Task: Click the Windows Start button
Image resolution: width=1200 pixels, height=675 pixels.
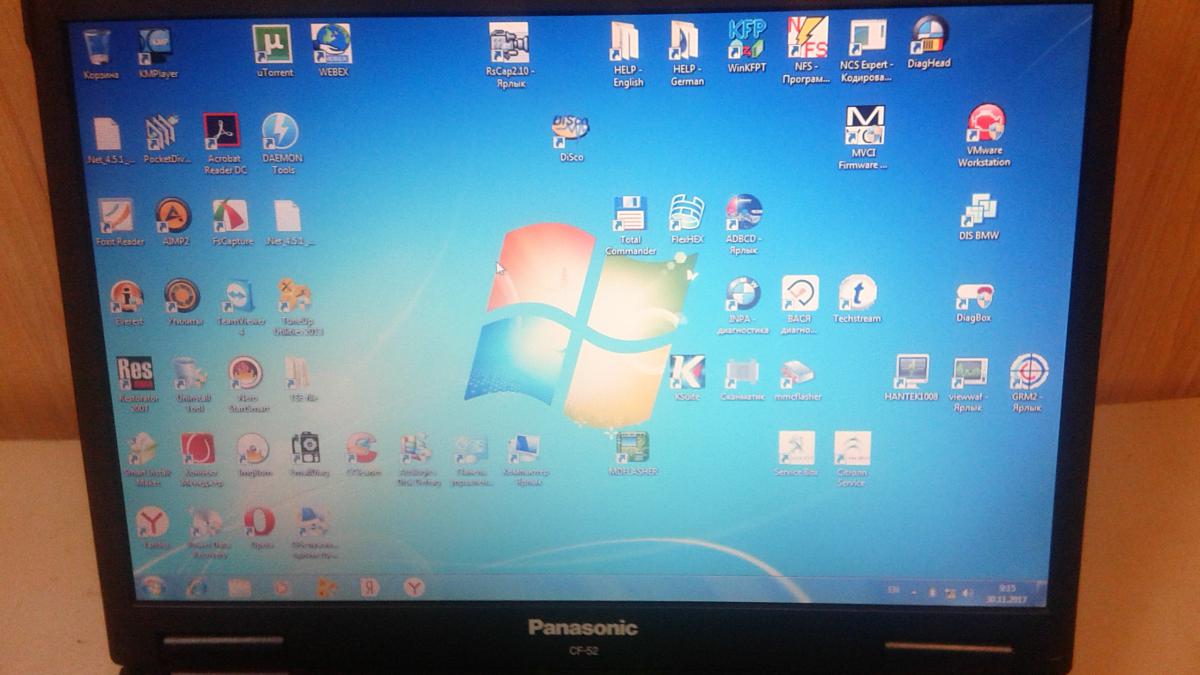Action: (153, 587)
